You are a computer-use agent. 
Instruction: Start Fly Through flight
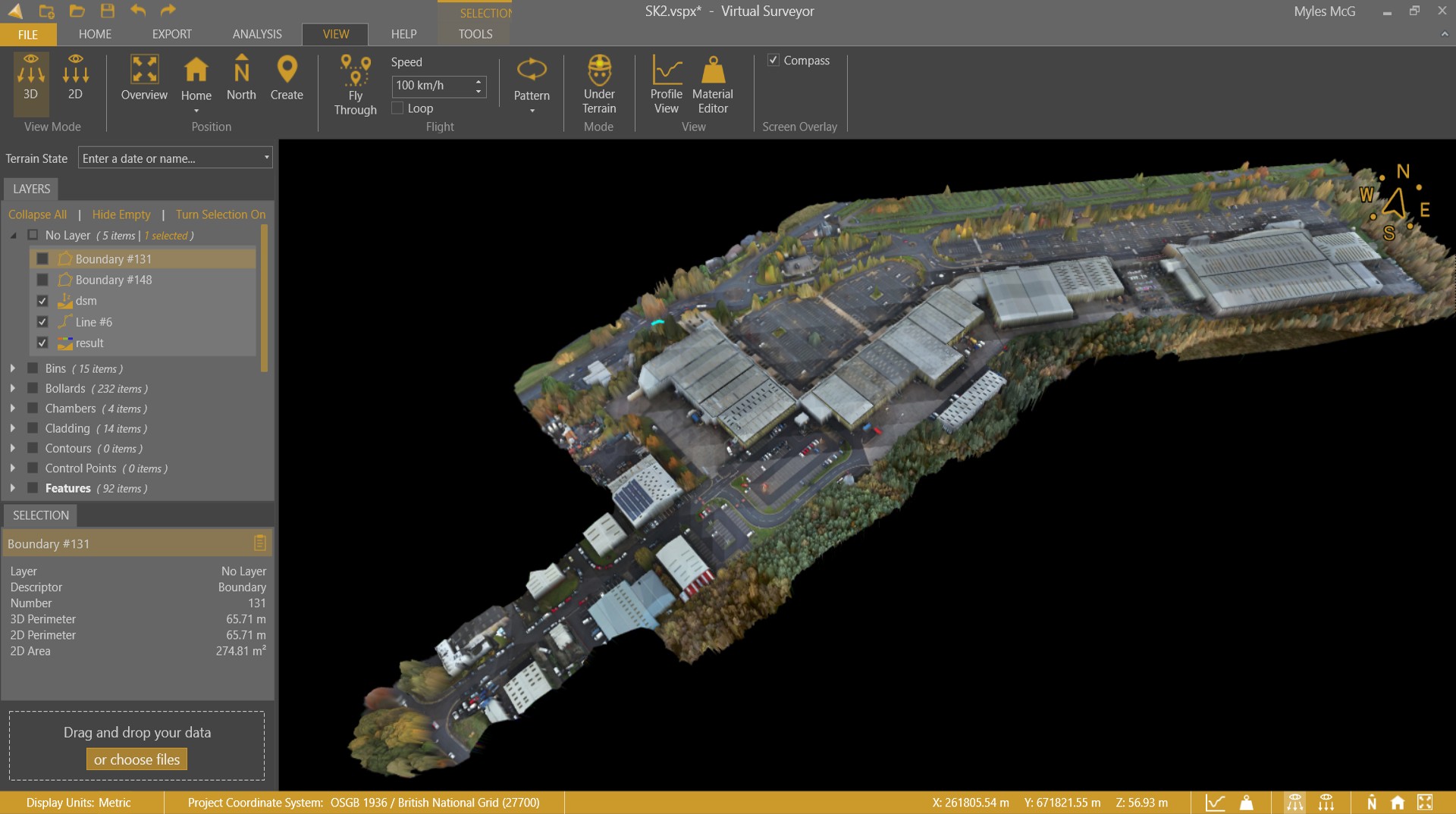[355, 85]
